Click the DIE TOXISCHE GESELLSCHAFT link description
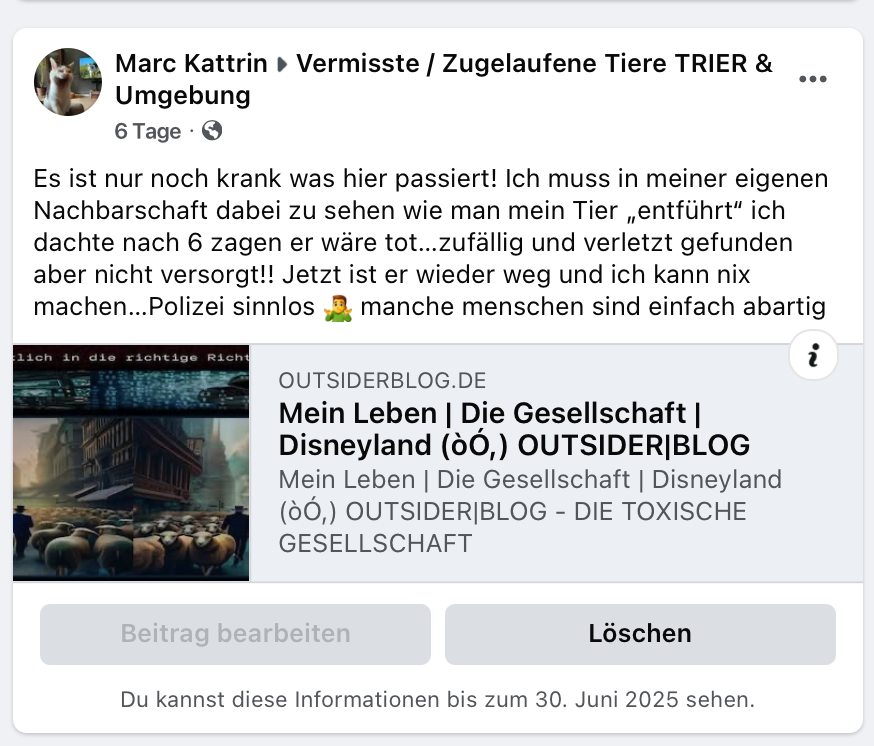This screenshot has width=874, height=746. point(530,512)
